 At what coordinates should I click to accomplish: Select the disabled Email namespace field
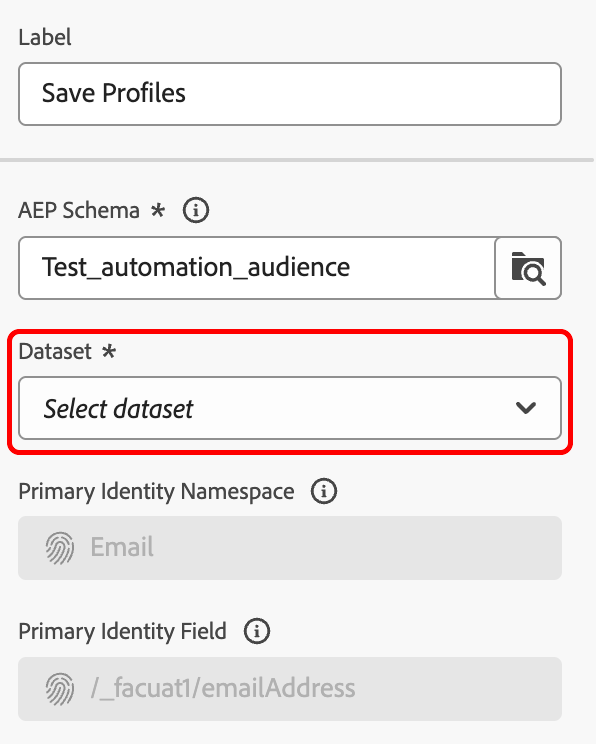290,548
